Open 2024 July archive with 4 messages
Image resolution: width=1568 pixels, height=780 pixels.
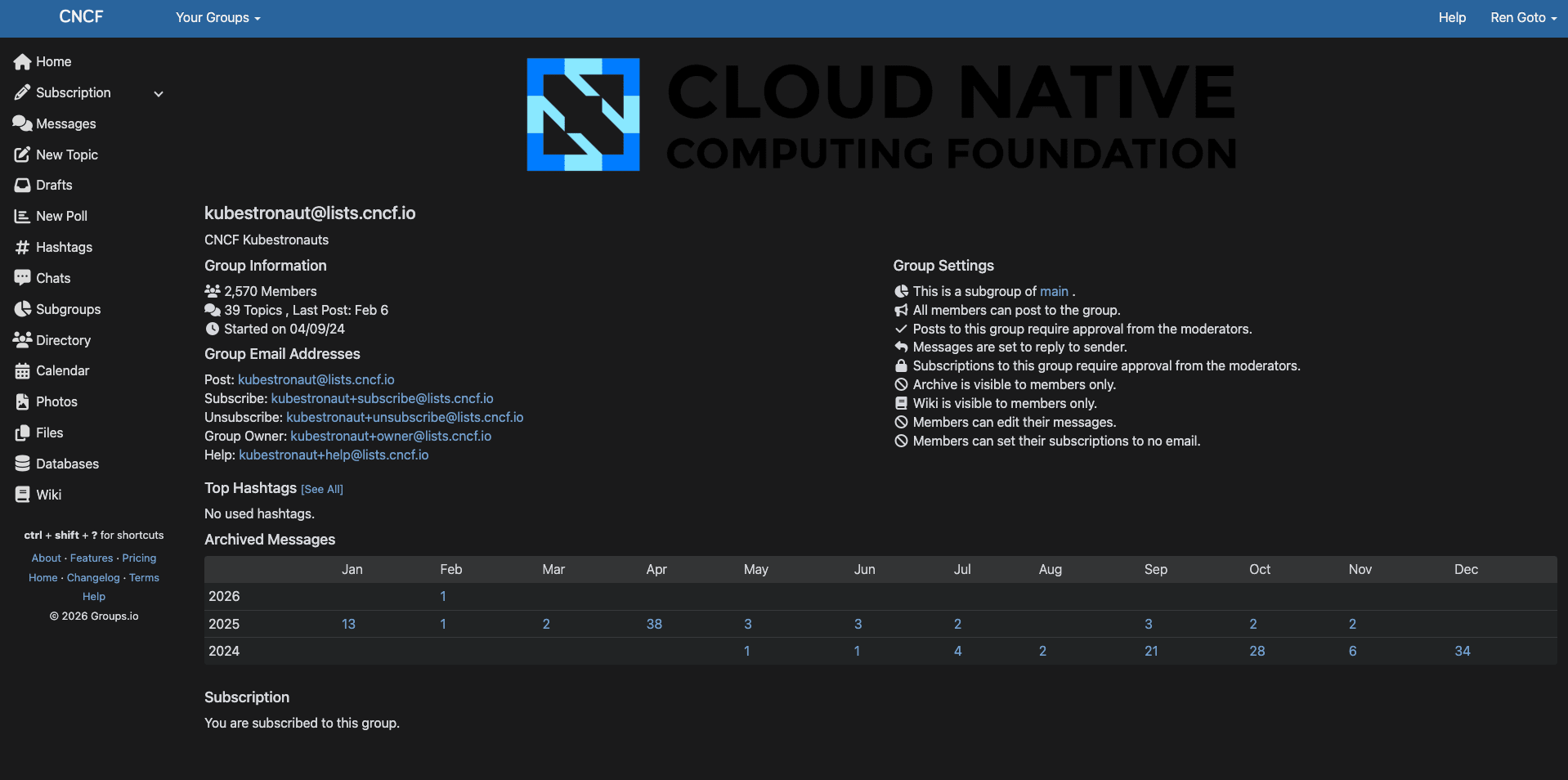point(957,651)
